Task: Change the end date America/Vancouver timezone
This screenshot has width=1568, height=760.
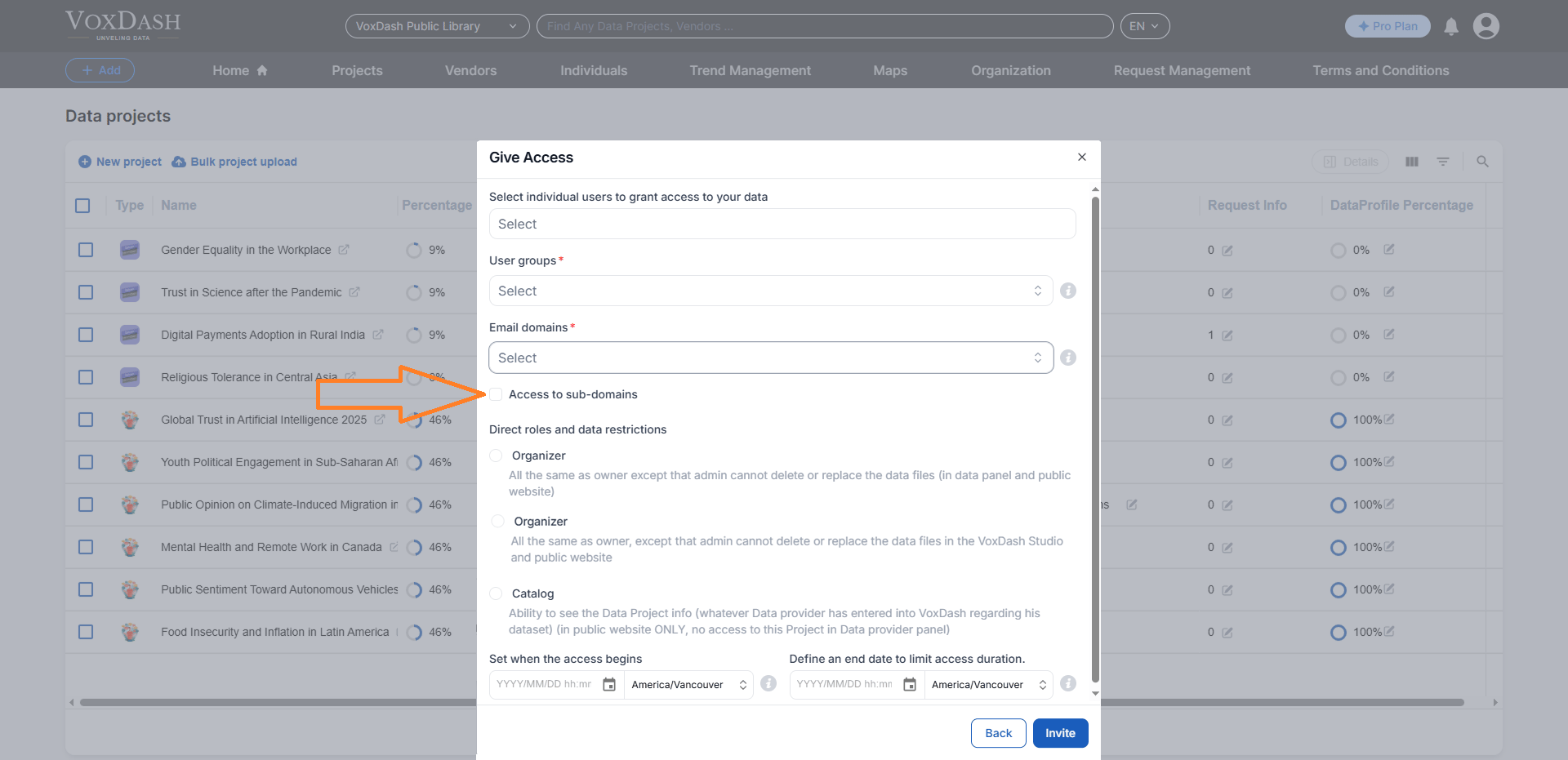Action: 989,685
